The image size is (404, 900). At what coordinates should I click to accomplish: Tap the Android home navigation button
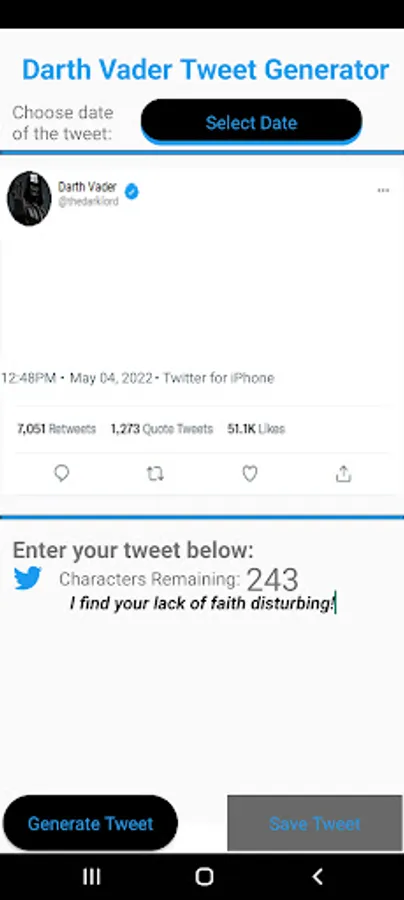204,876
